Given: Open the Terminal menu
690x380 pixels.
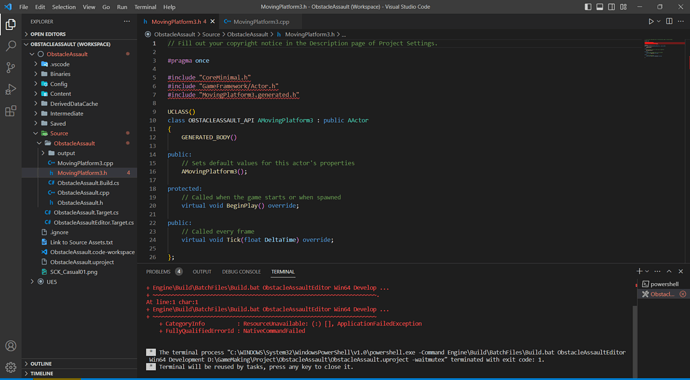Looking at the screenshot, I should point(145,7).
